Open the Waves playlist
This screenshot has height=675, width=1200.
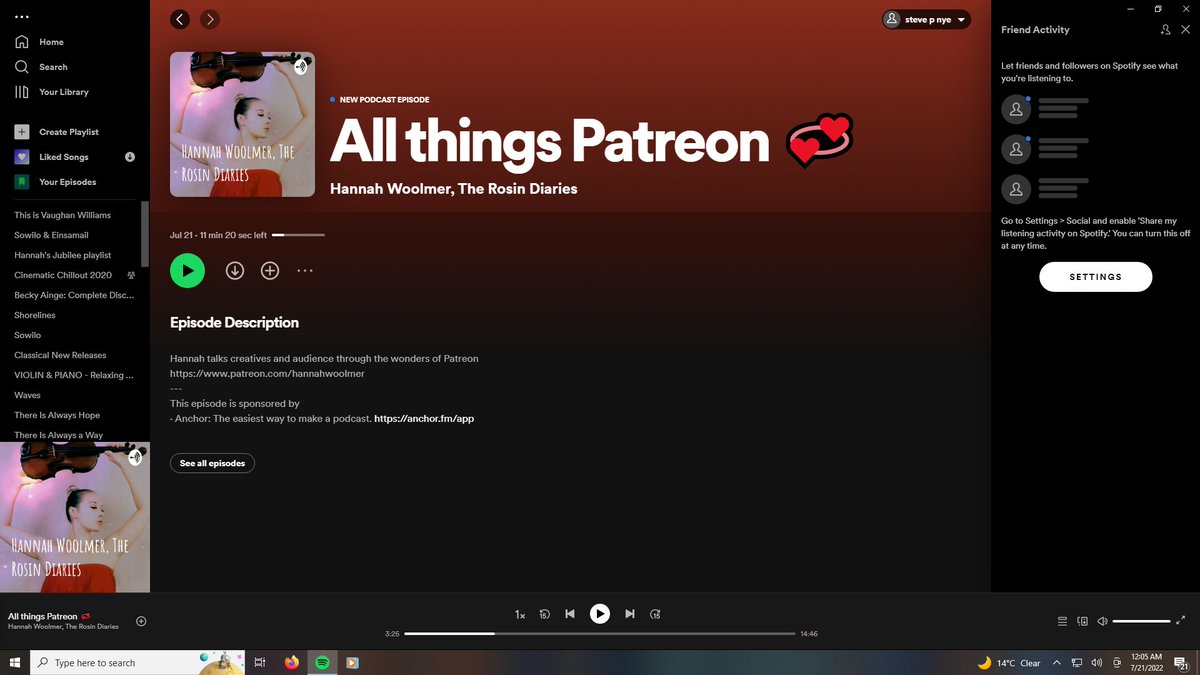pyautogui.click(x=27, y=395)
